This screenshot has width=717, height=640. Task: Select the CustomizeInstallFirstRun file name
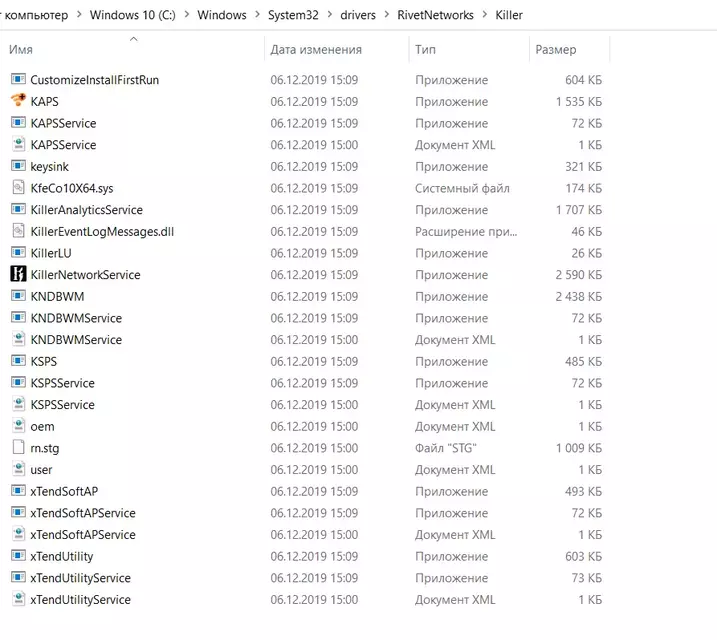pyautogui.click(x=95, y=80)
